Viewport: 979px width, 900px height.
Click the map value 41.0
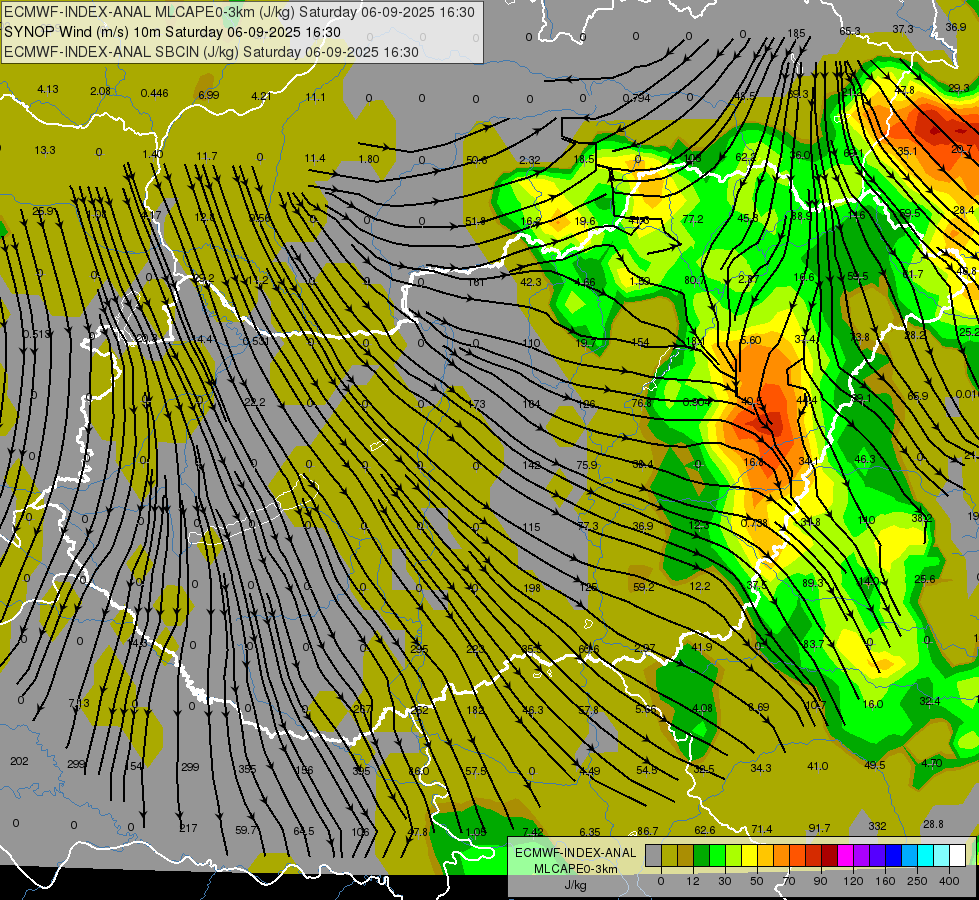pos(817,766)
